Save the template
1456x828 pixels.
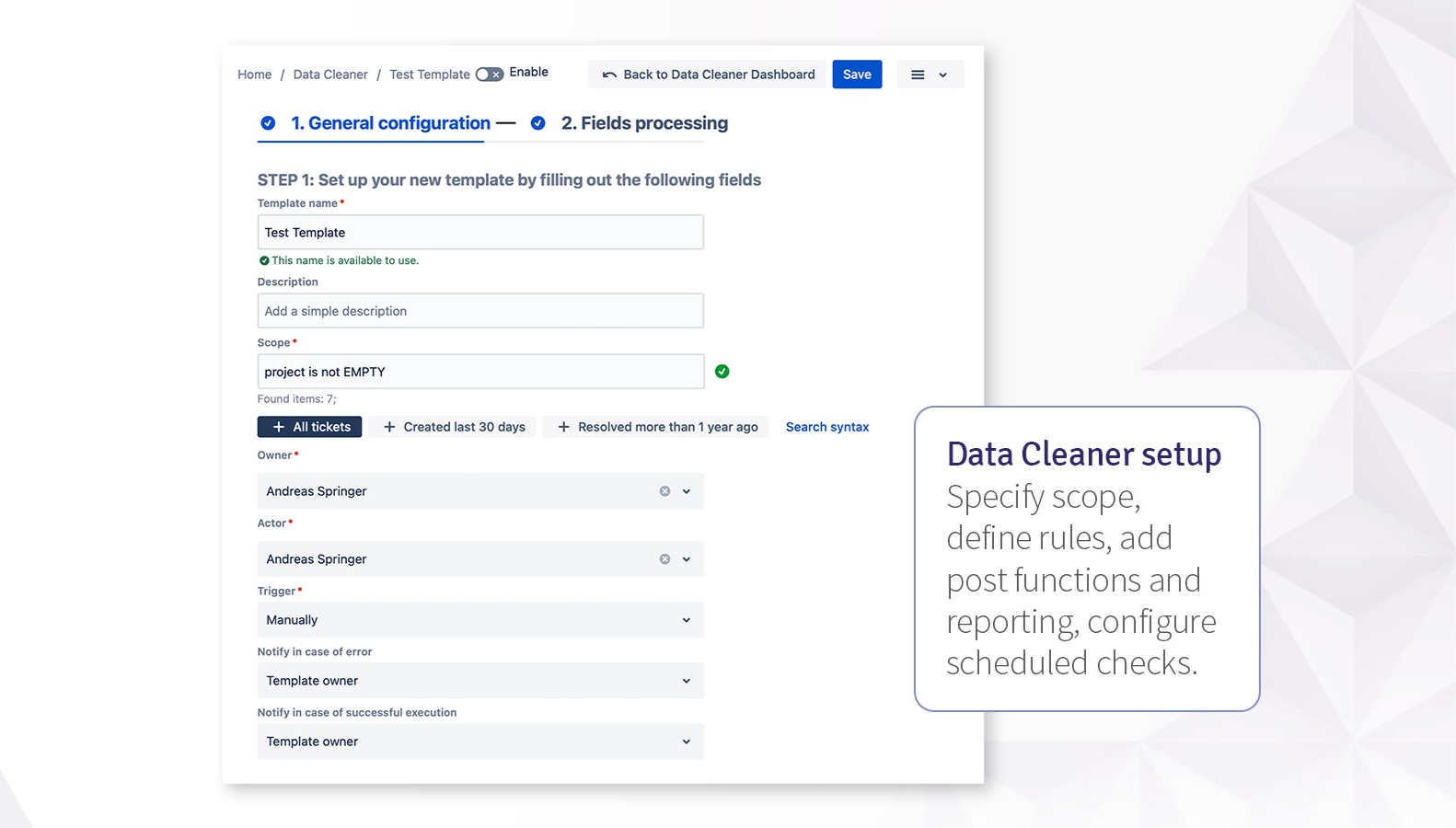857,75
